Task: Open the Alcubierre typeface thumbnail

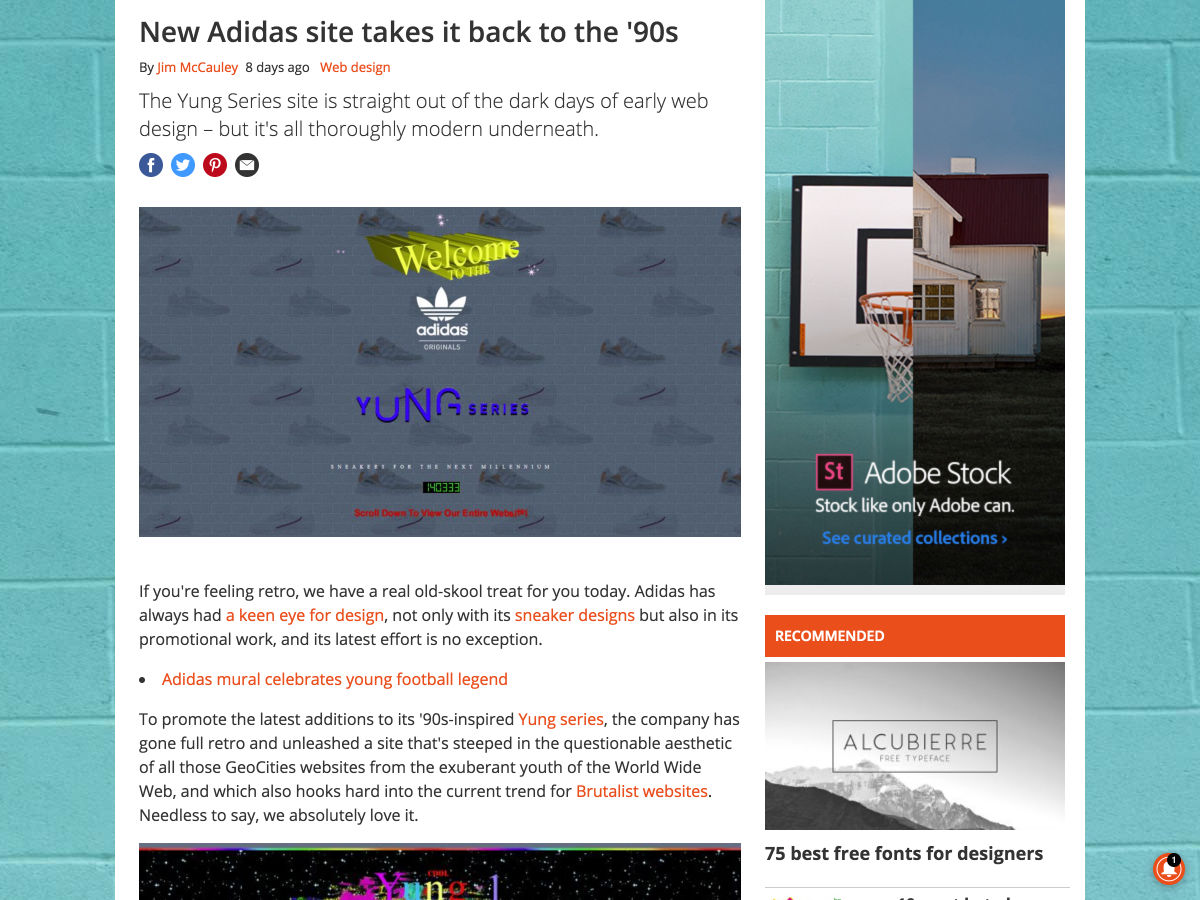Action: [915, 746]
